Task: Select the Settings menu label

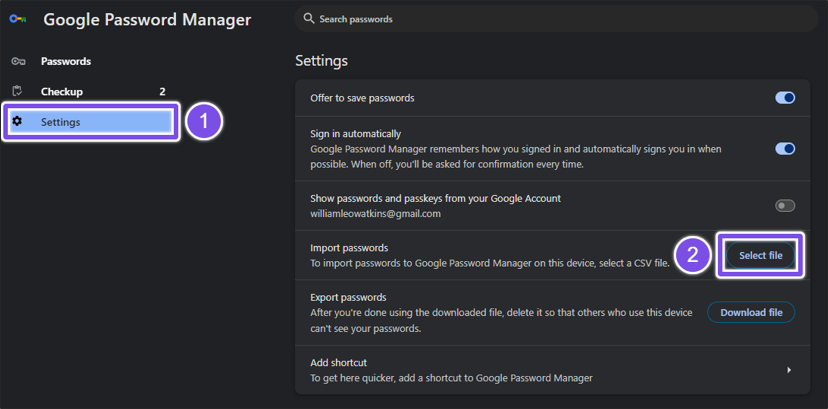Action: pos(61,122)
